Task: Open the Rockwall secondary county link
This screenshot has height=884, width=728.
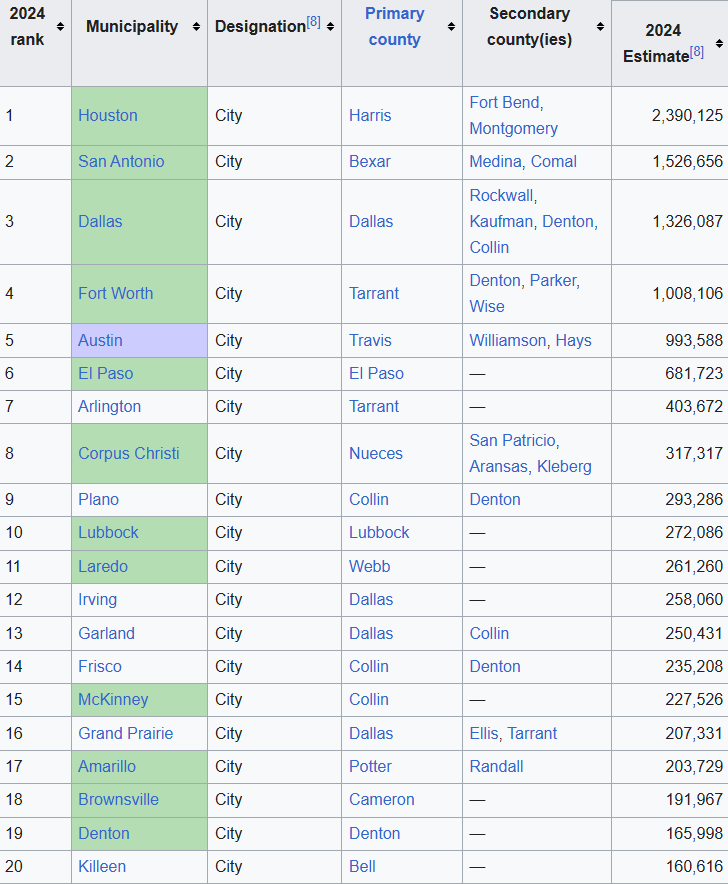Action: point(501,196)
